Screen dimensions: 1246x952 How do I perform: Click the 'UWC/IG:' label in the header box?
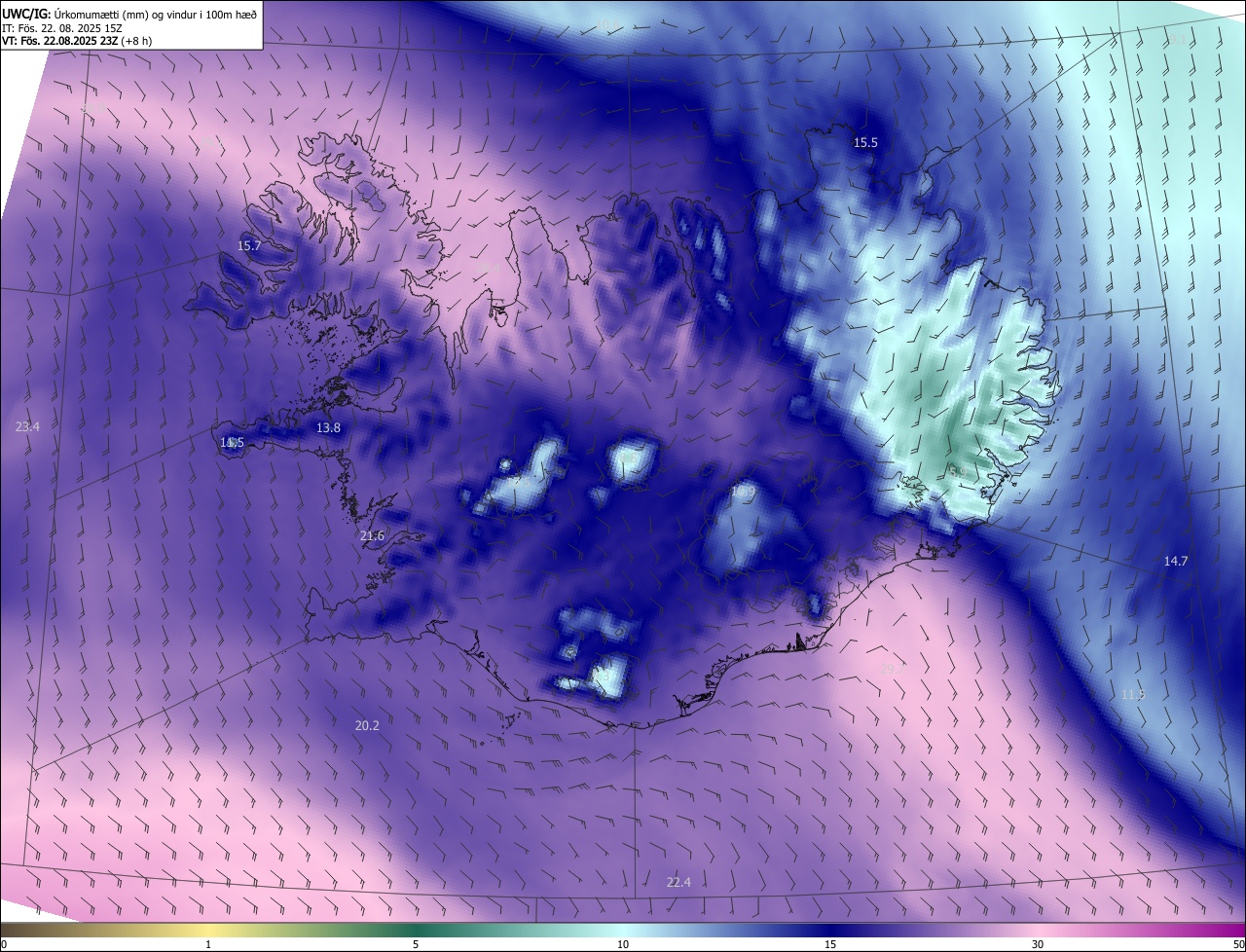[x=27, y=14]
